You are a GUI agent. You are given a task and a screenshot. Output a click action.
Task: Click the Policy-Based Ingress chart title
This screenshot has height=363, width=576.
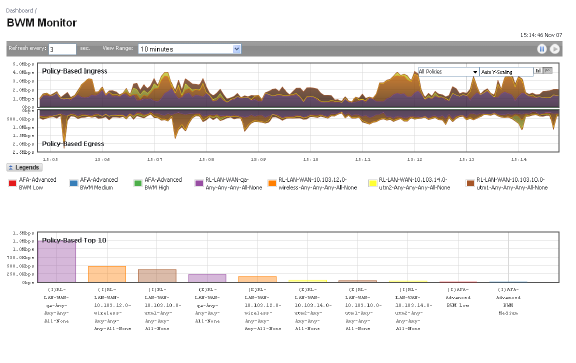click(x=75, y=71)
